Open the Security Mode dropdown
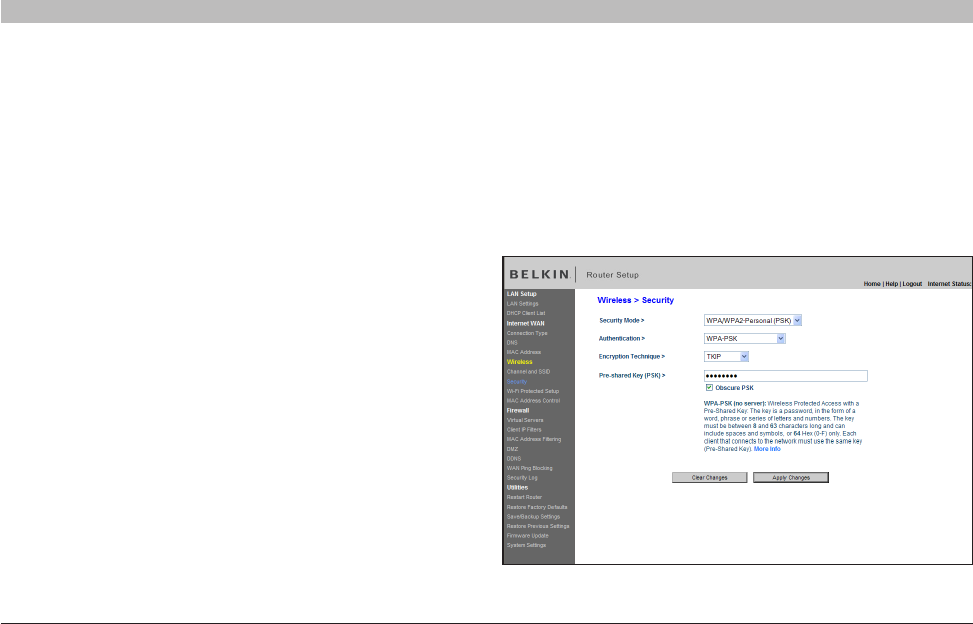 [753, 321]
